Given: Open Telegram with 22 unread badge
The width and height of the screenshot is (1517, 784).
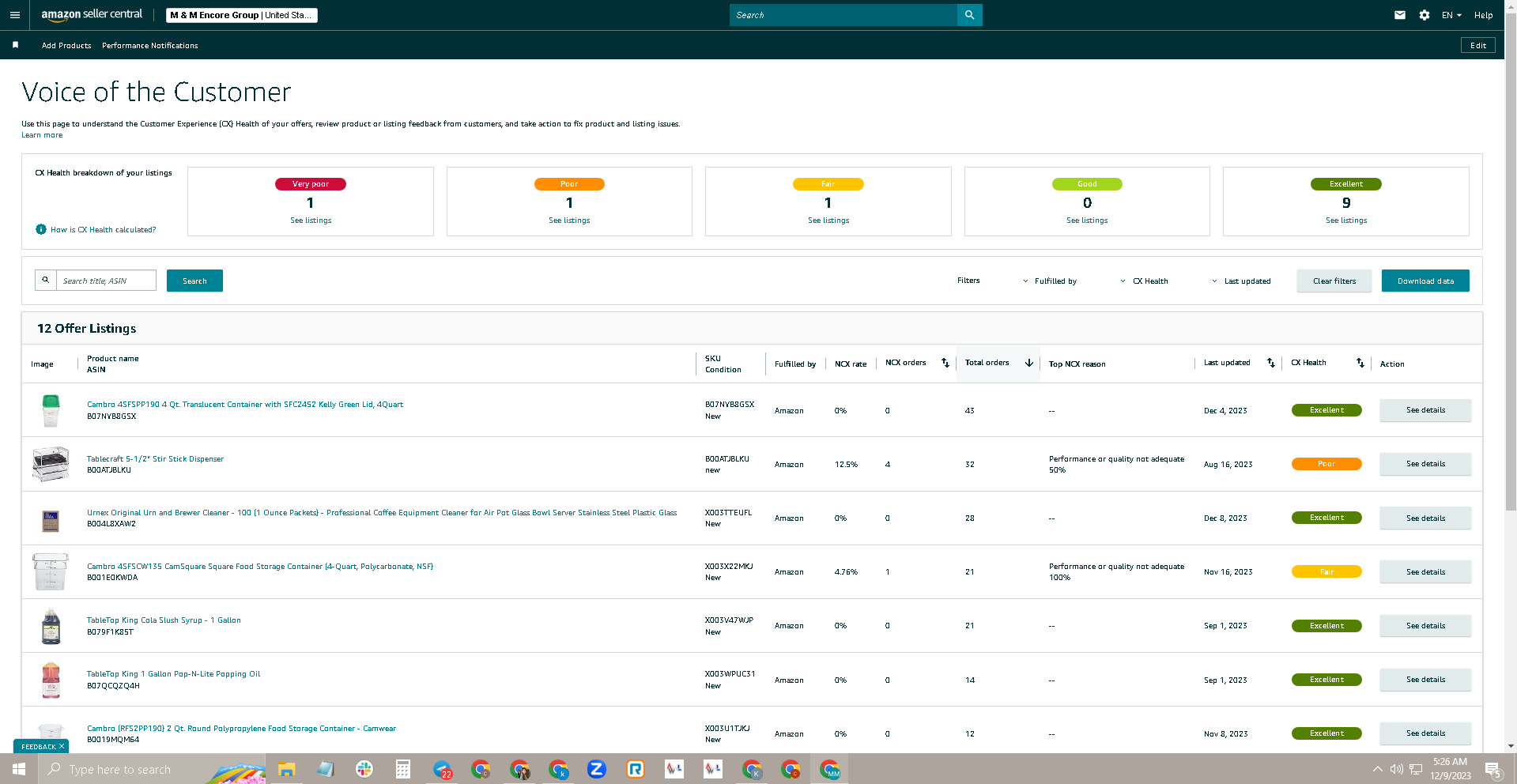Looking at the screenshot, I should tap(442, 769).
